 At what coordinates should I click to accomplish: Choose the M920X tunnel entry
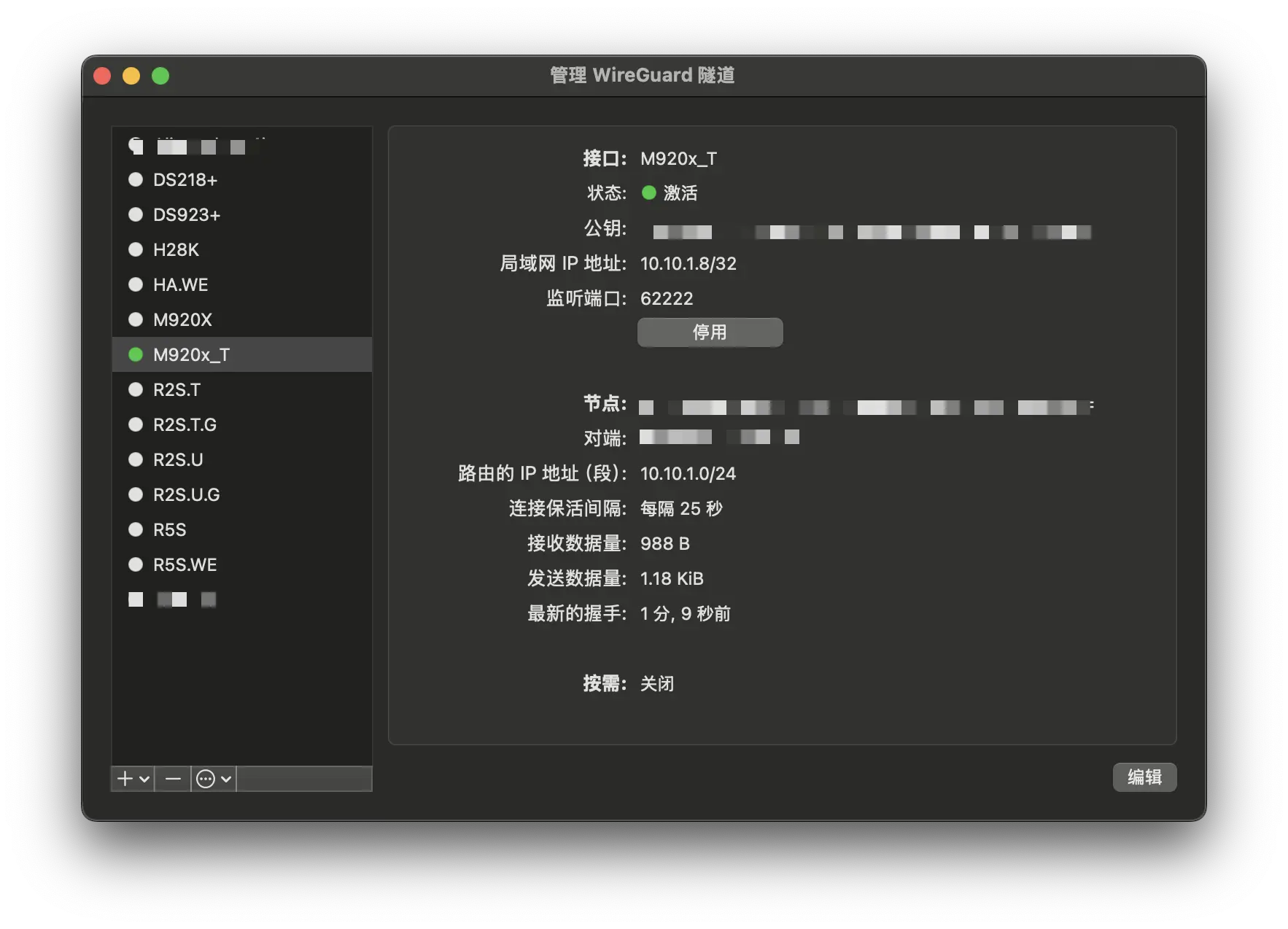pos(182,319)
